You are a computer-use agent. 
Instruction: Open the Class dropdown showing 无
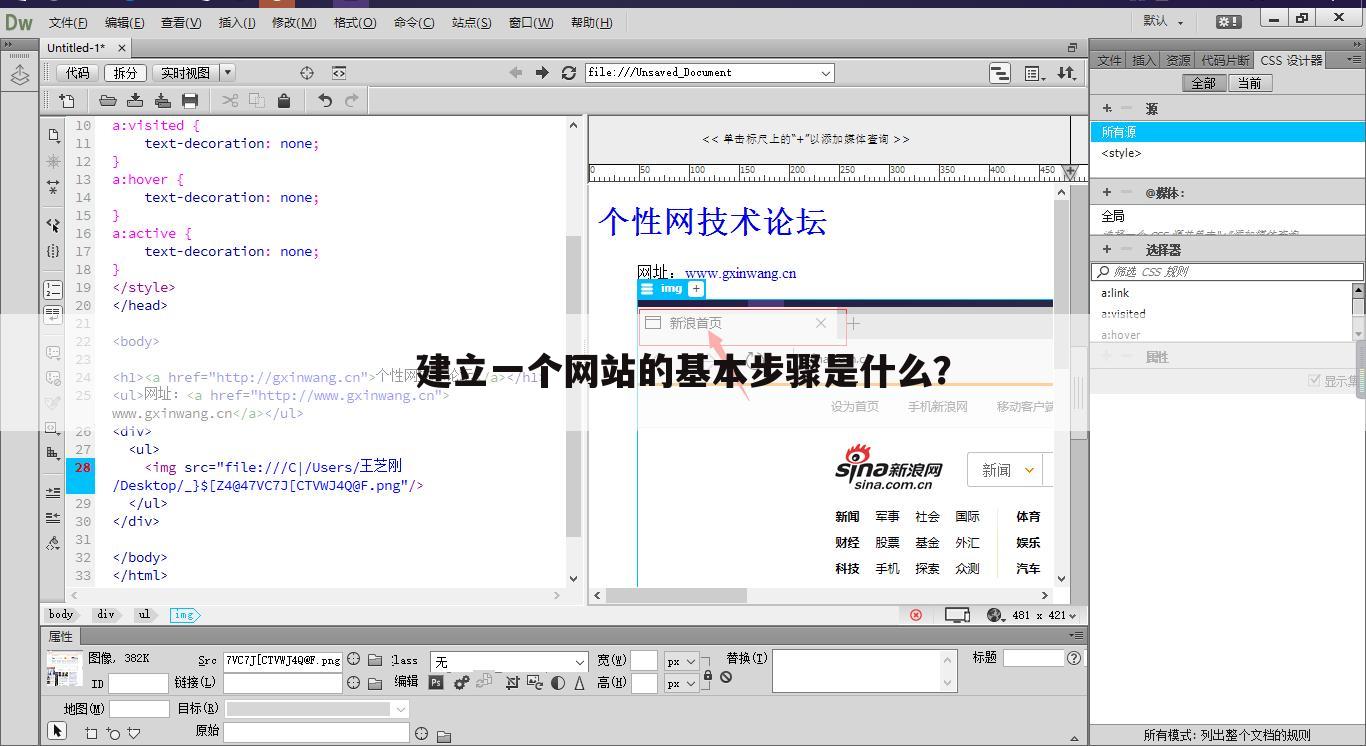pos(508,662)
